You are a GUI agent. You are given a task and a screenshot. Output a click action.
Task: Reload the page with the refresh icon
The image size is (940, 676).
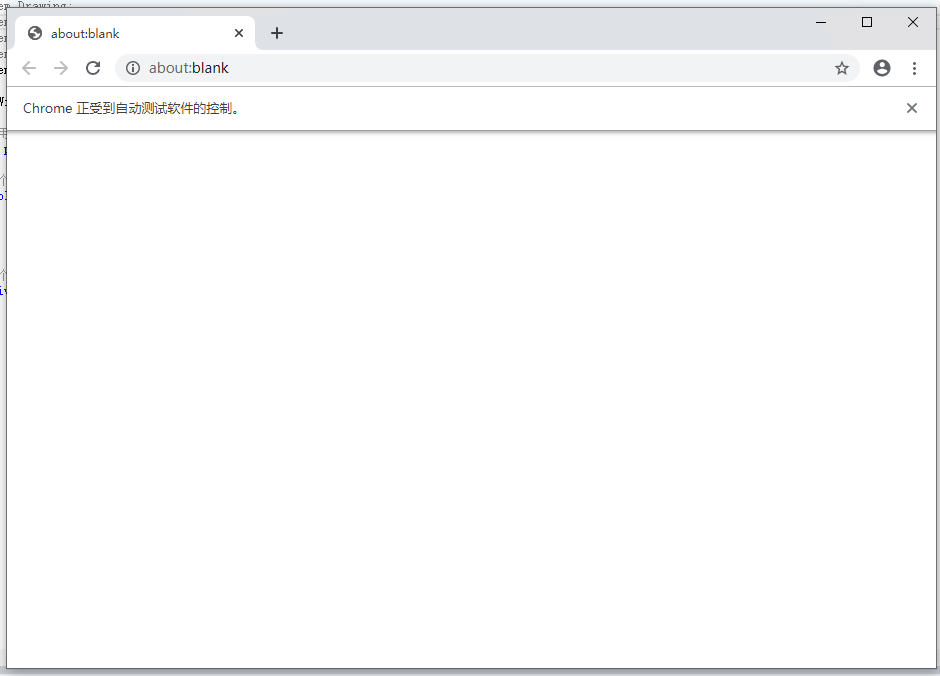pyautogui.click(x=93, y=68)
